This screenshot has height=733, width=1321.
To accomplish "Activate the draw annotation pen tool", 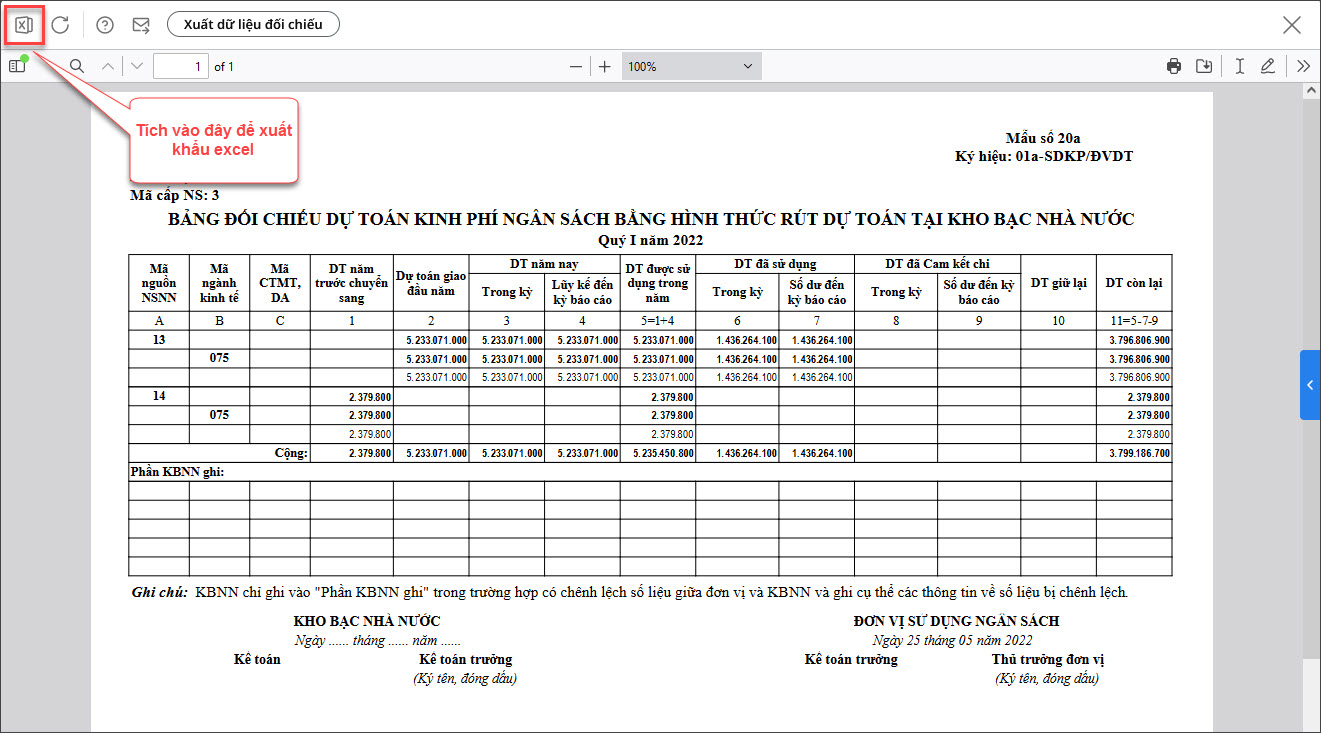I will click(x=1268, y=66).
